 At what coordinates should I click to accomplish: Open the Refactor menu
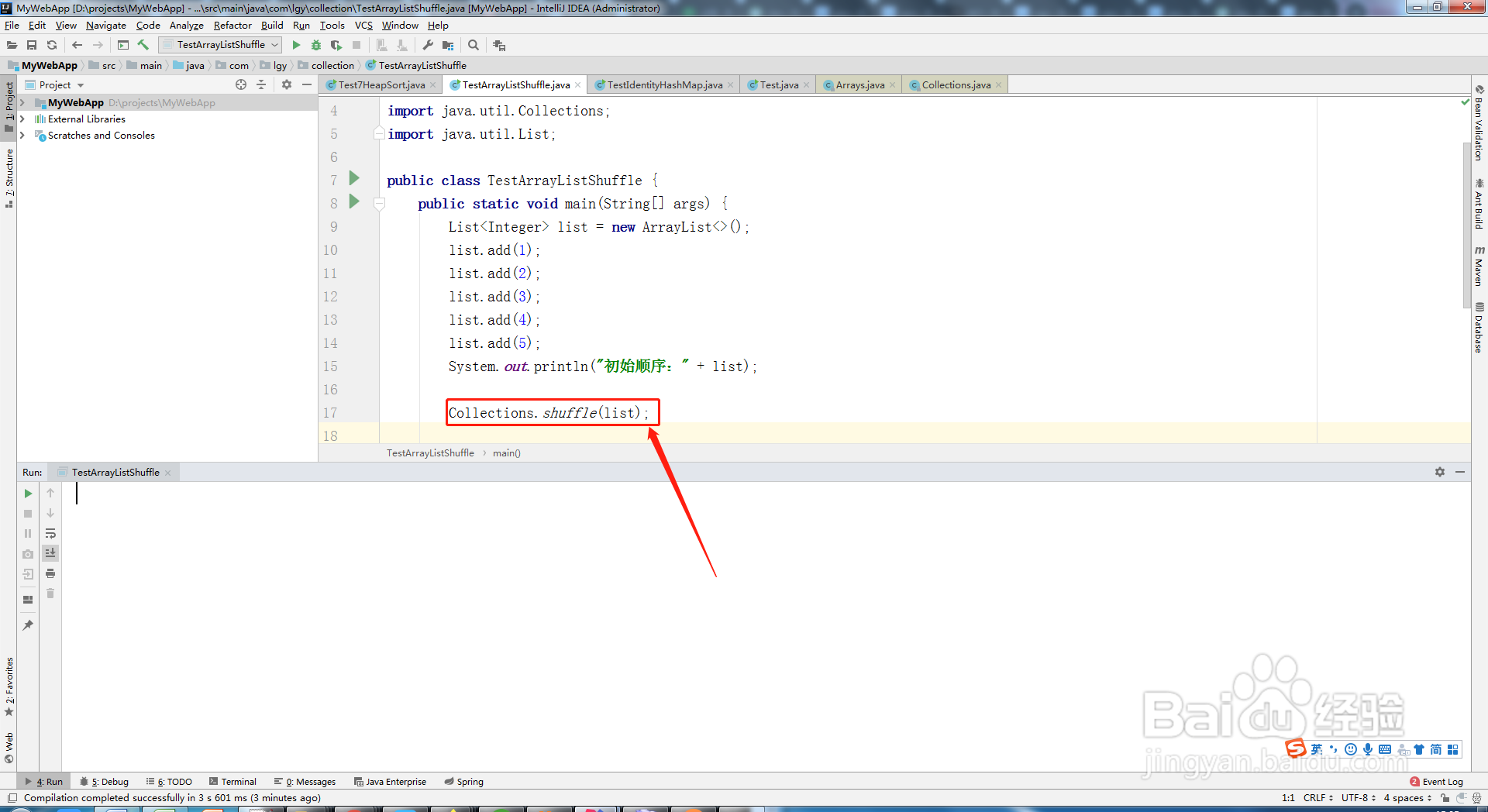pyautogui.click(x=232, y=25)
